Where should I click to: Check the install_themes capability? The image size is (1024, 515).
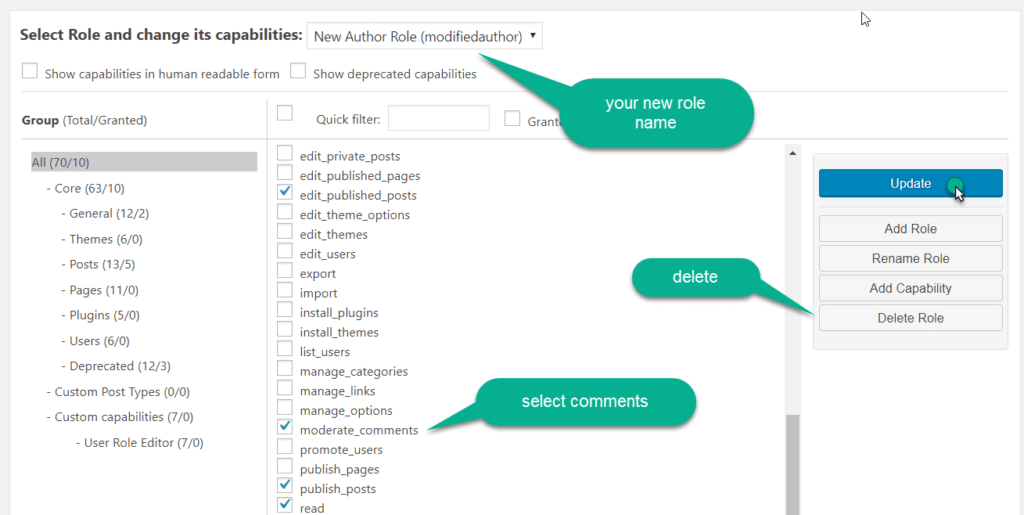click(x=285, y=330)
